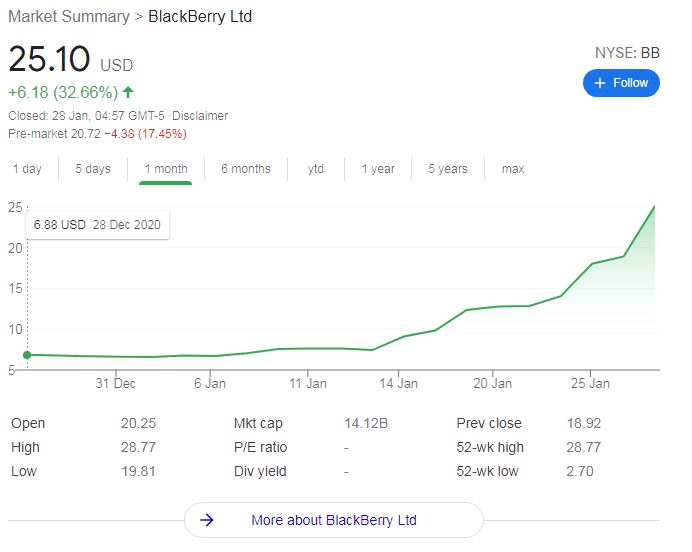This screenshot has width=692, height=552.
Task: Click the 6.88 USD 28 Dec 2020 tooltip
Action: [x=97, y=225]
